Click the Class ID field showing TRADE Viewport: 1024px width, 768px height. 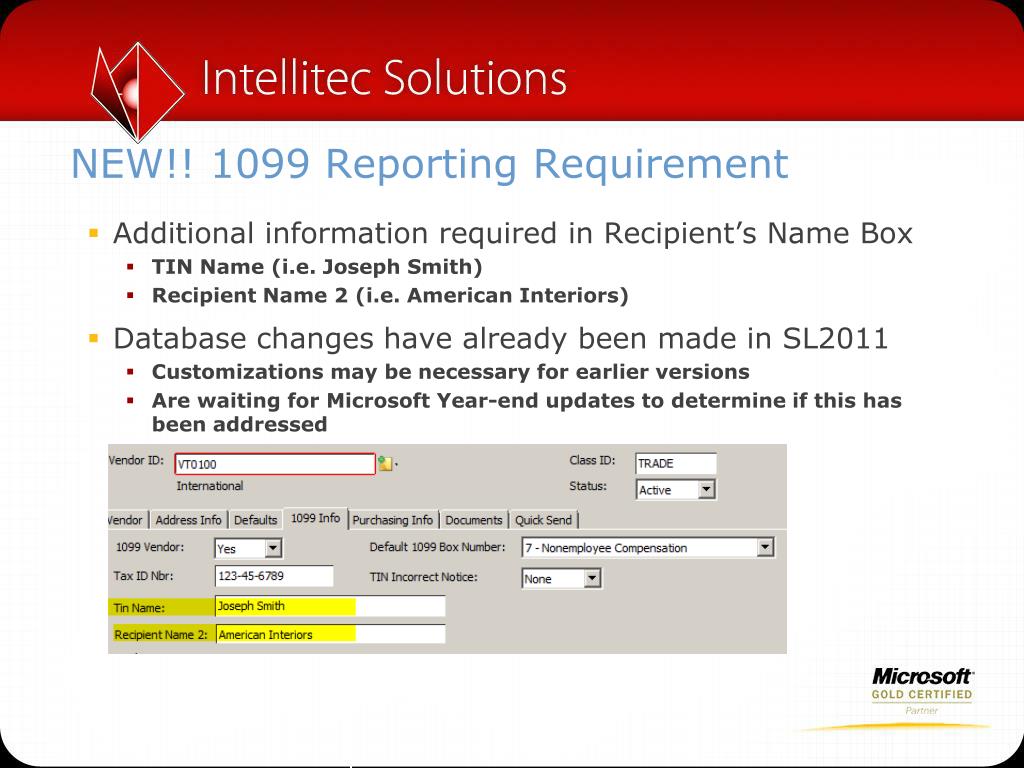point(675,463)
